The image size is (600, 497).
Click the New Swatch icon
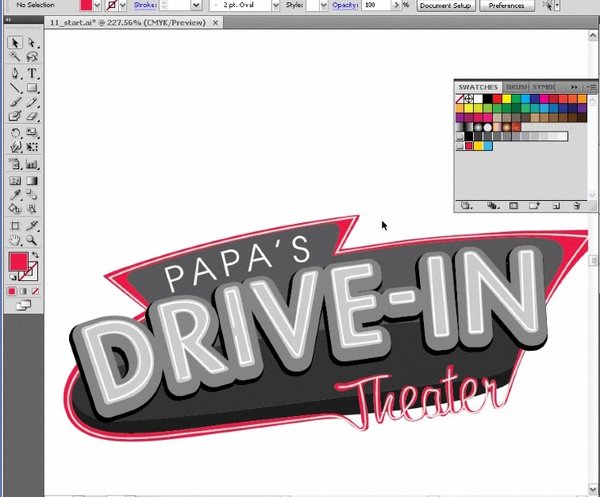click(x=556, y=205)
